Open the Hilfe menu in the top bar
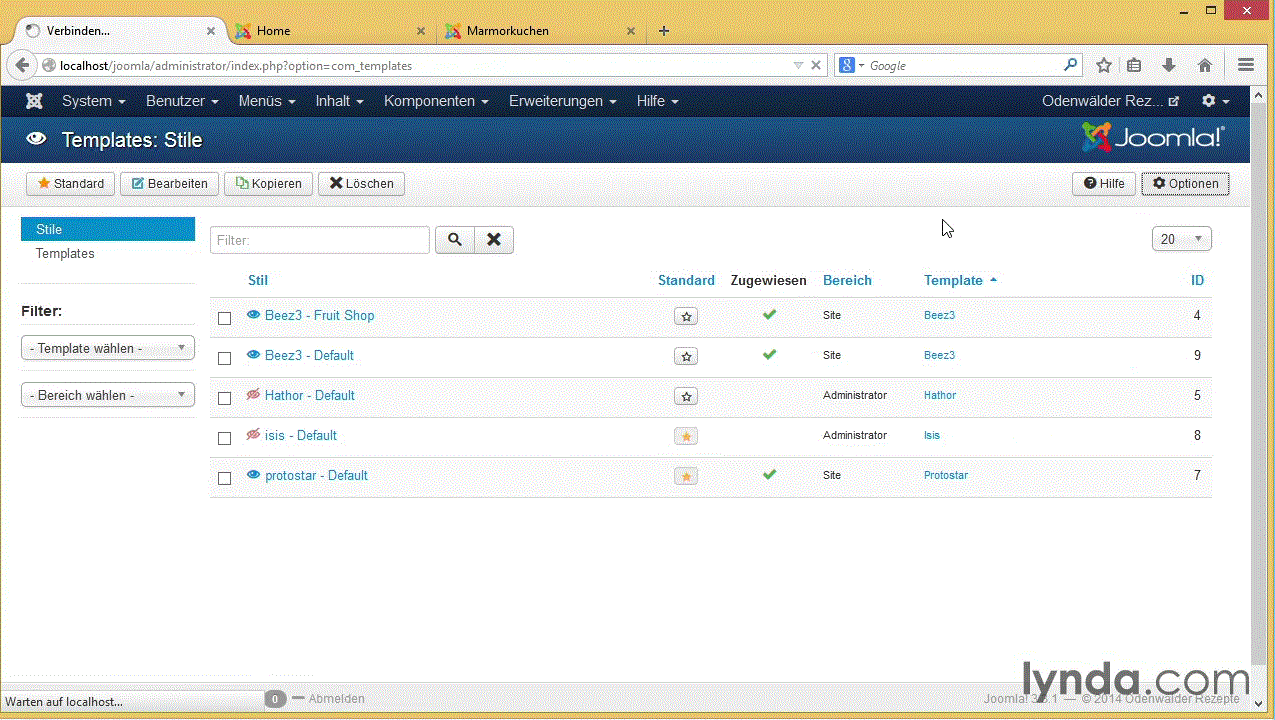 point(658,101)
